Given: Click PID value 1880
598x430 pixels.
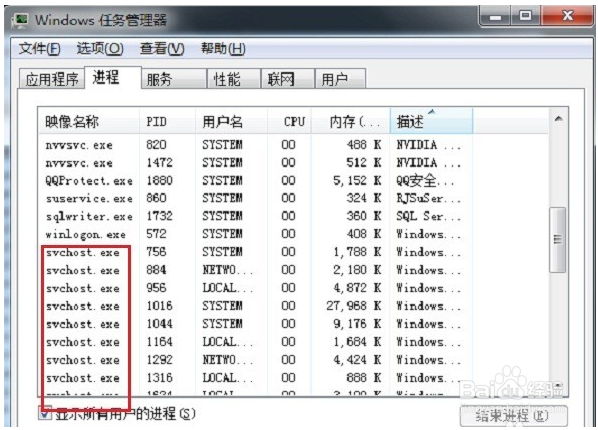Looking at the screenshot, I should [159, 181].
